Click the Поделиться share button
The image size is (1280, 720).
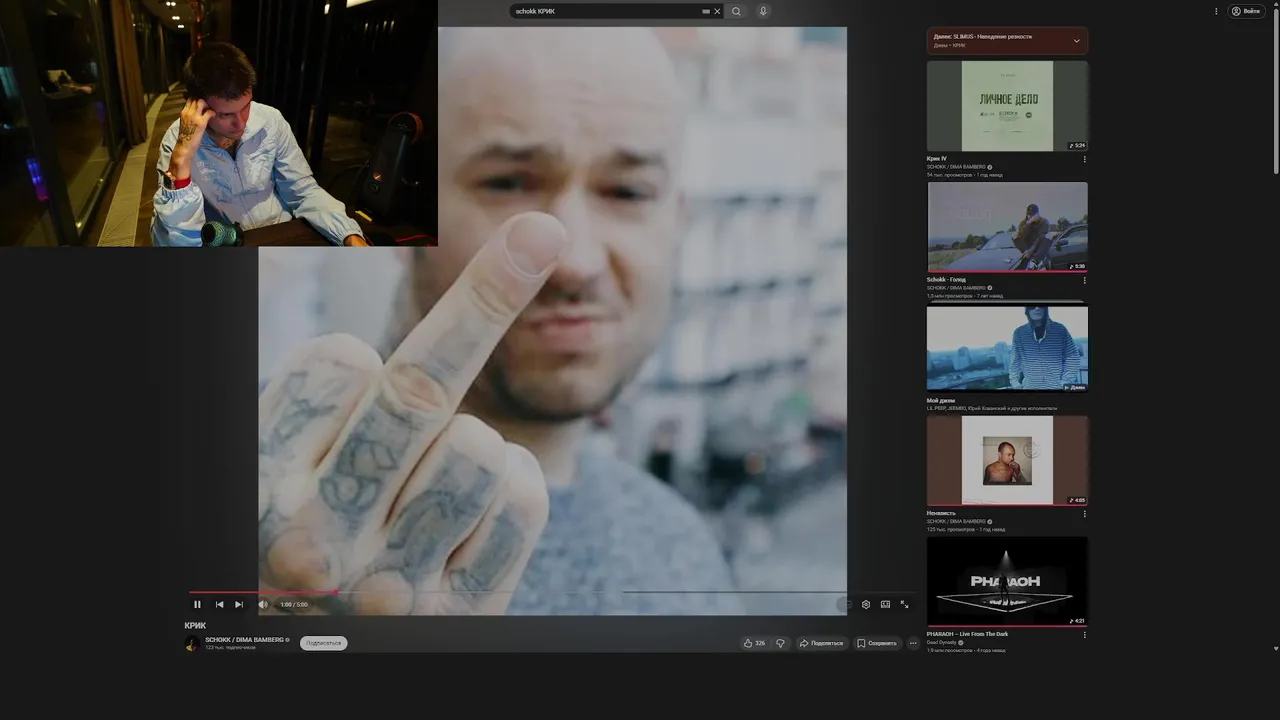click(821, 643)
